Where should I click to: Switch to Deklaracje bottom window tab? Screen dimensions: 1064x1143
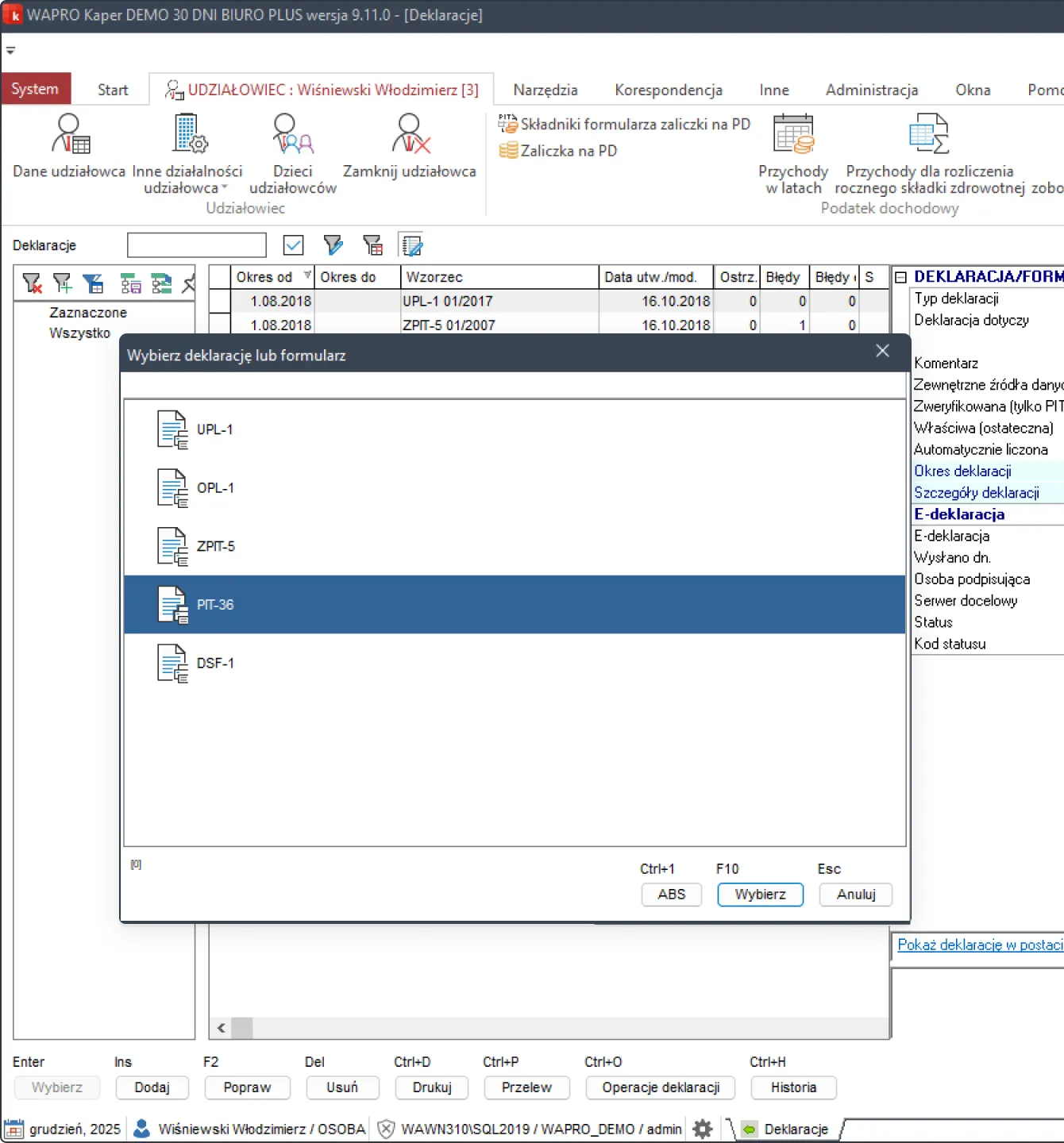tap(788, 1129)
